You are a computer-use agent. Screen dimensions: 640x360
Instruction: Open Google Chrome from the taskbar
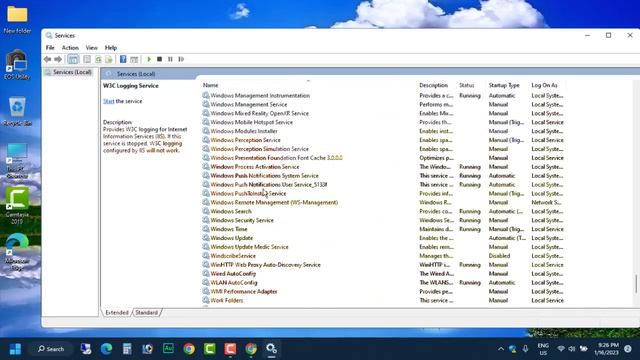(x=189, y=349)
